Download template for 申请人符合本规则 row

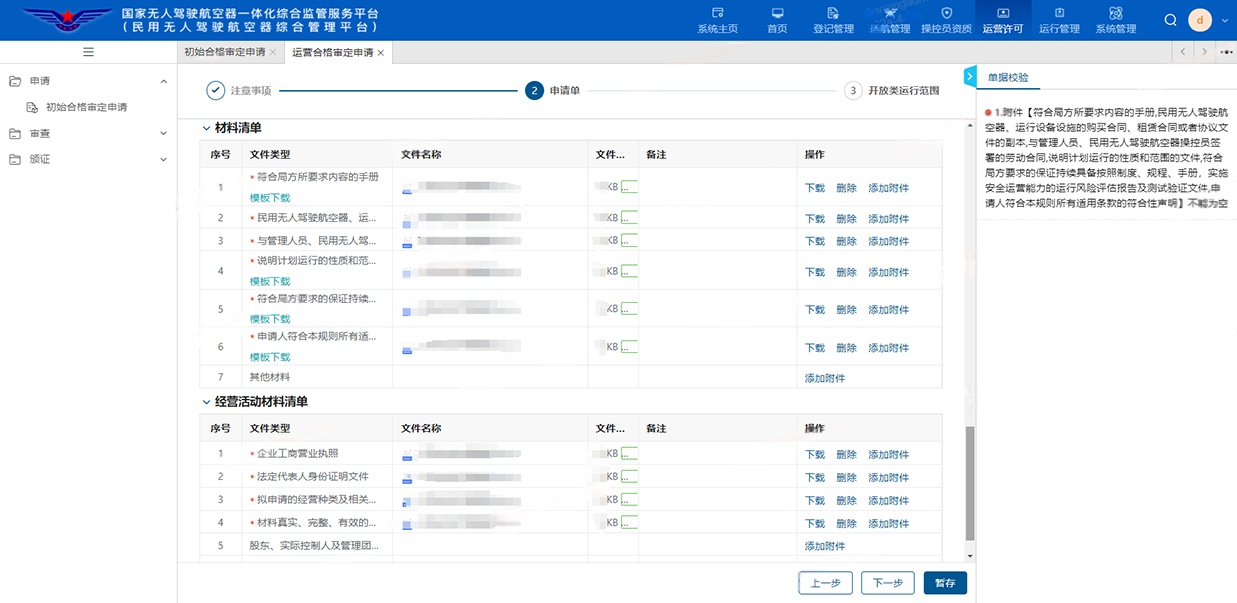[270, 357]
